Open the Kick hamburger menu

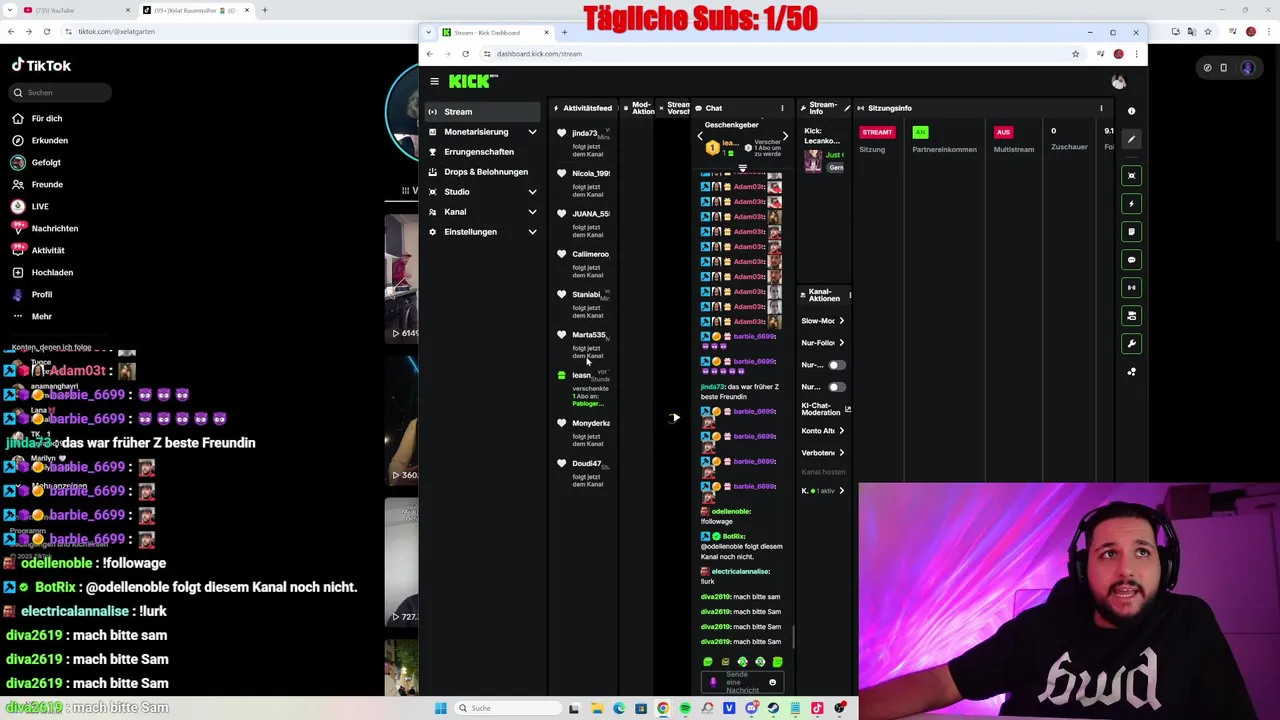pos(434,81)
